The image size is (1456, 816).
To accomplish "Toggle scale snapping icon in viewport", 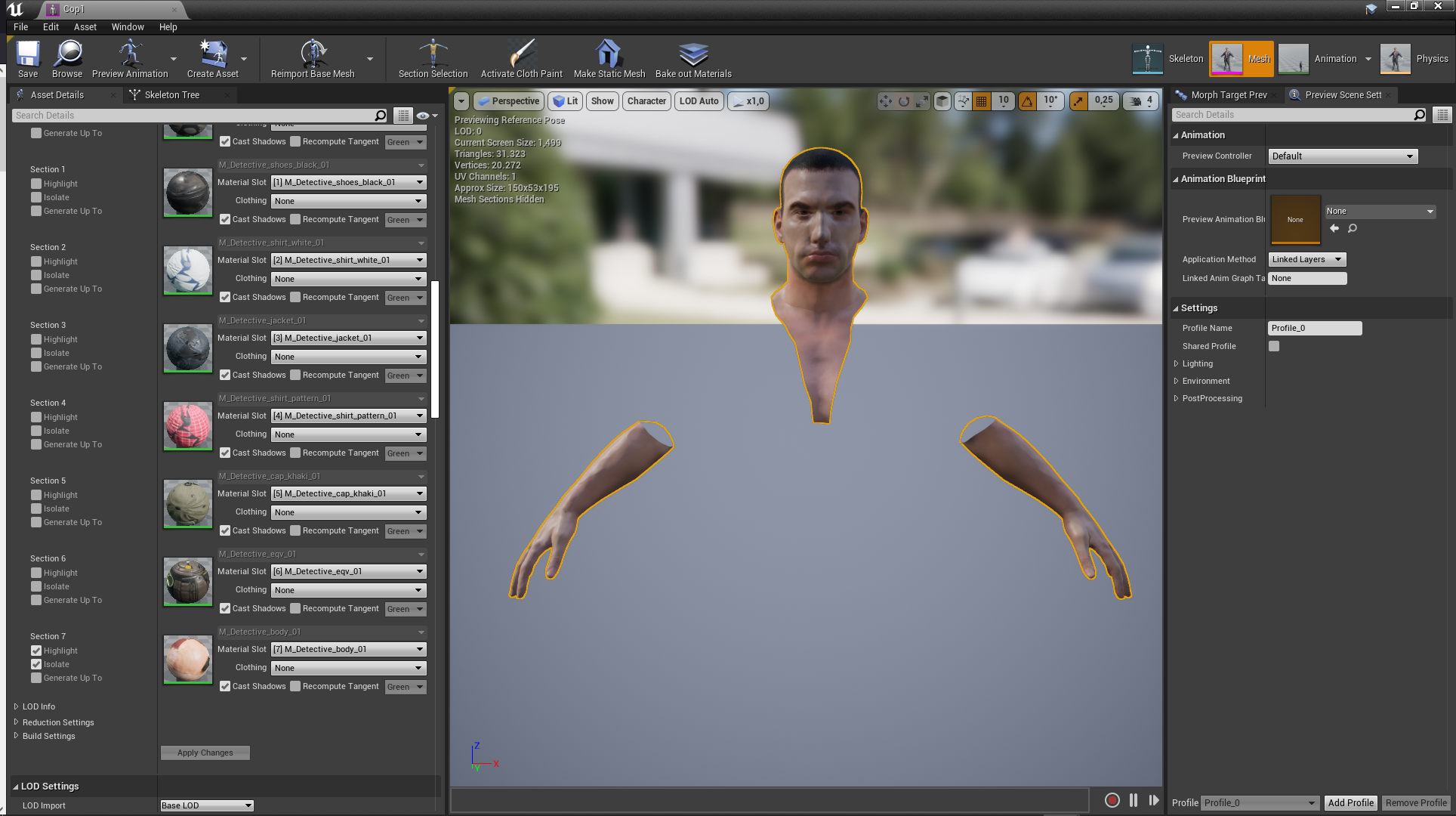I will [1079, 101].
